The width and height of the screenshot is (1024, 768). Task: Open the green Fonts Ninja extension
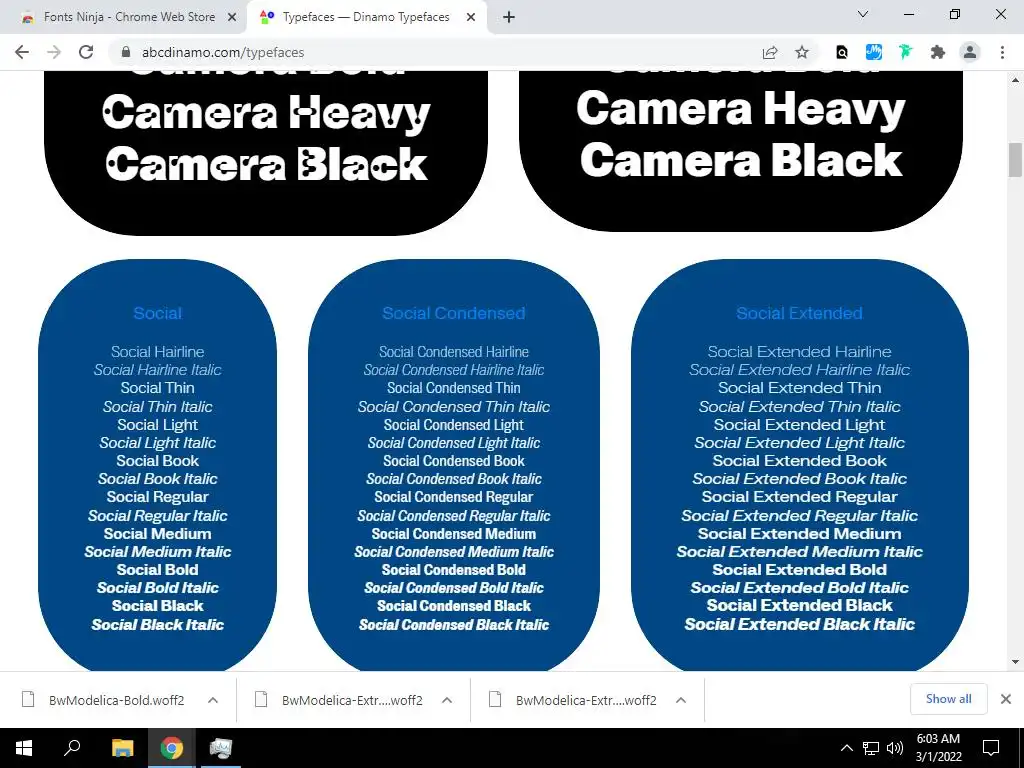coord(905,52)
